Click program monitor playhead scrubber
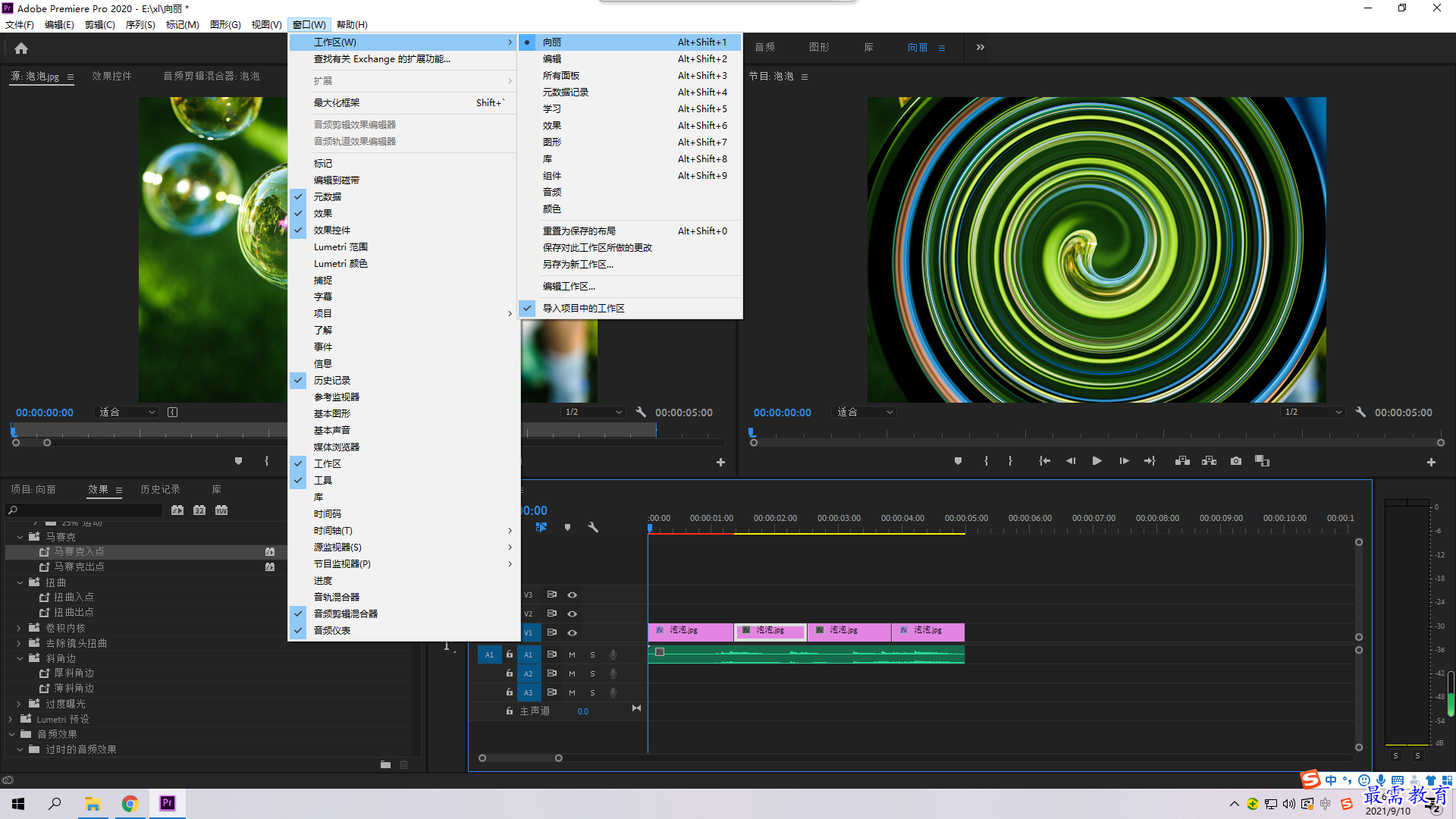The width and height of the screenshot is (1456, 819). pos(752,432)
